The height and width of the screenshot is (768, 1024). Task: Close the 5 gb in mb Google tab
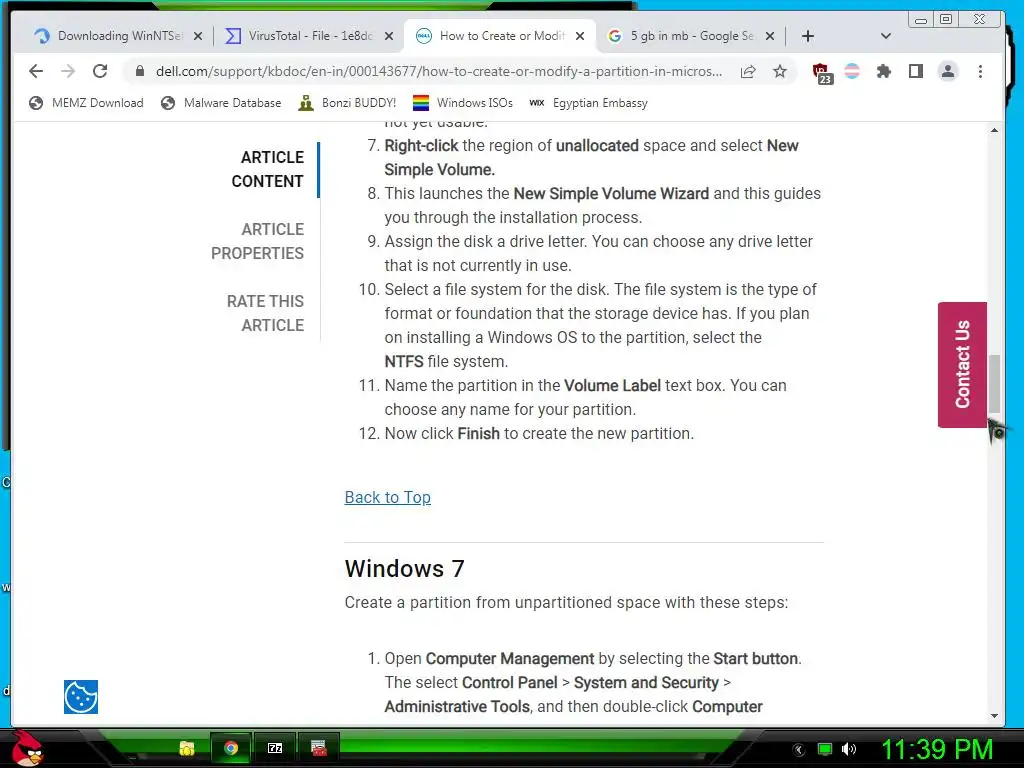770,37
